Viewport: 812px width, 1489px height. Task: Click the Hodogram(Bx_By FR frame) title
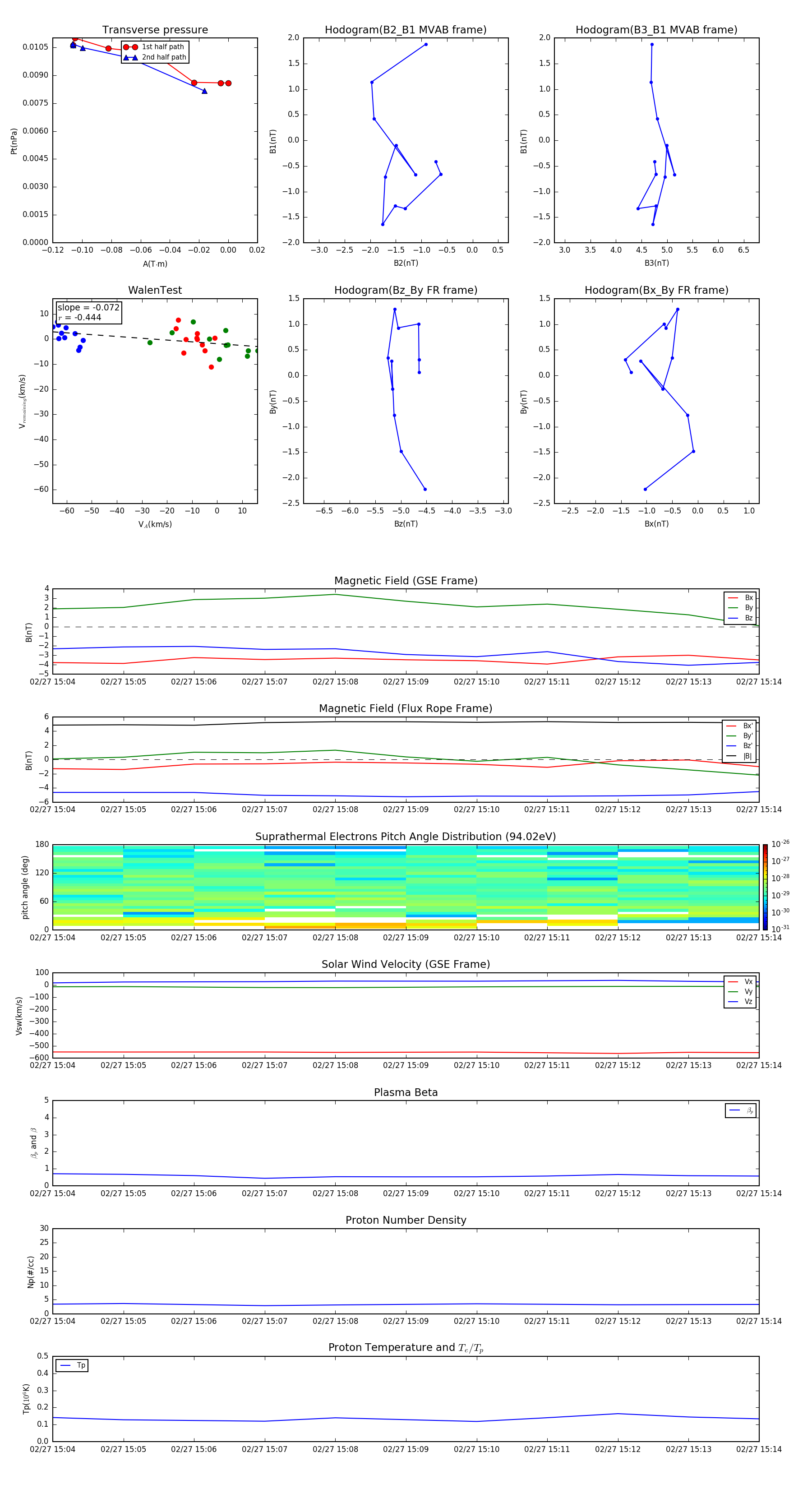pyautogui.click(x=656, y=290)
